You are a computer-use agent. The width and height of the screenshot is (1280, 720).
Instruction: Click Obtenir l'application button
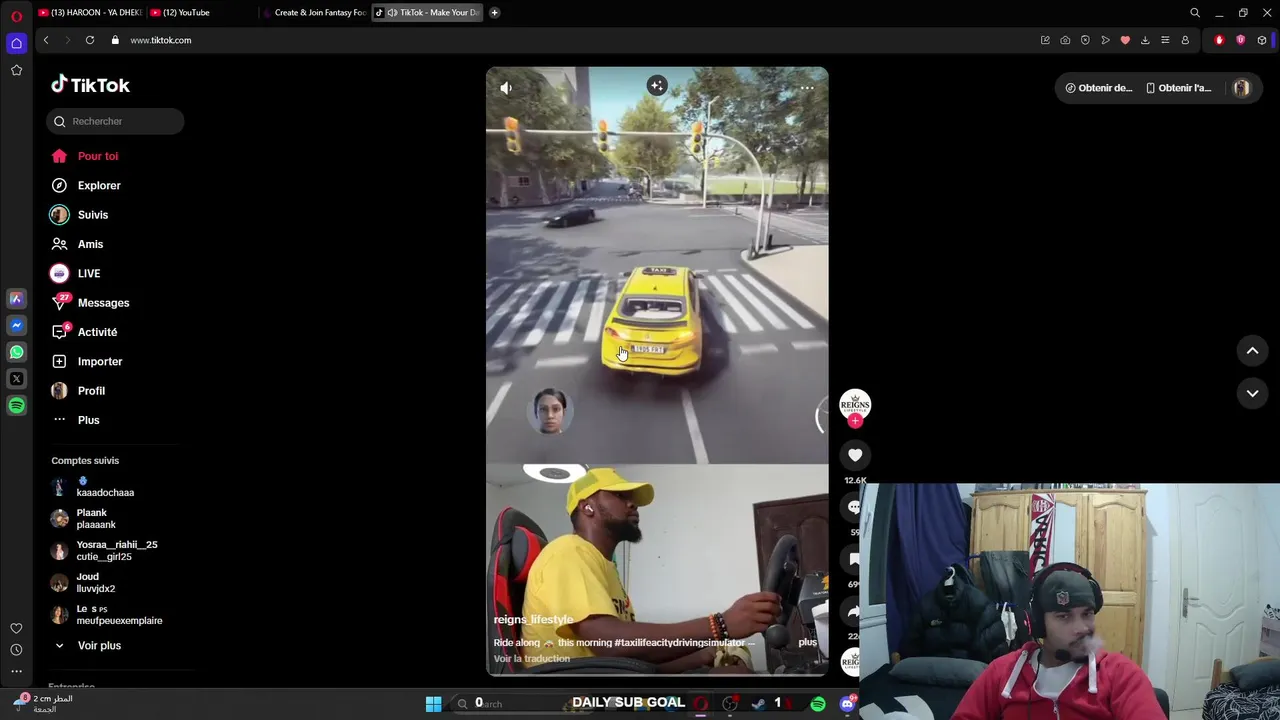pyautogui.click(x=1178, y=88)
